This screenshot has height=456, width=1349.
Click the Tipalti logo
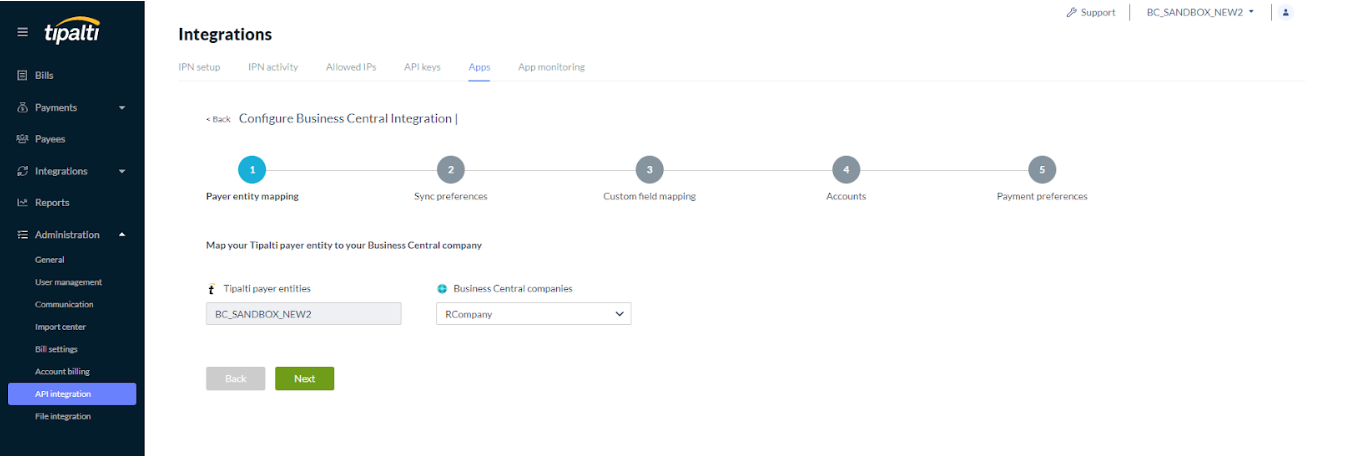pos(71,32)
